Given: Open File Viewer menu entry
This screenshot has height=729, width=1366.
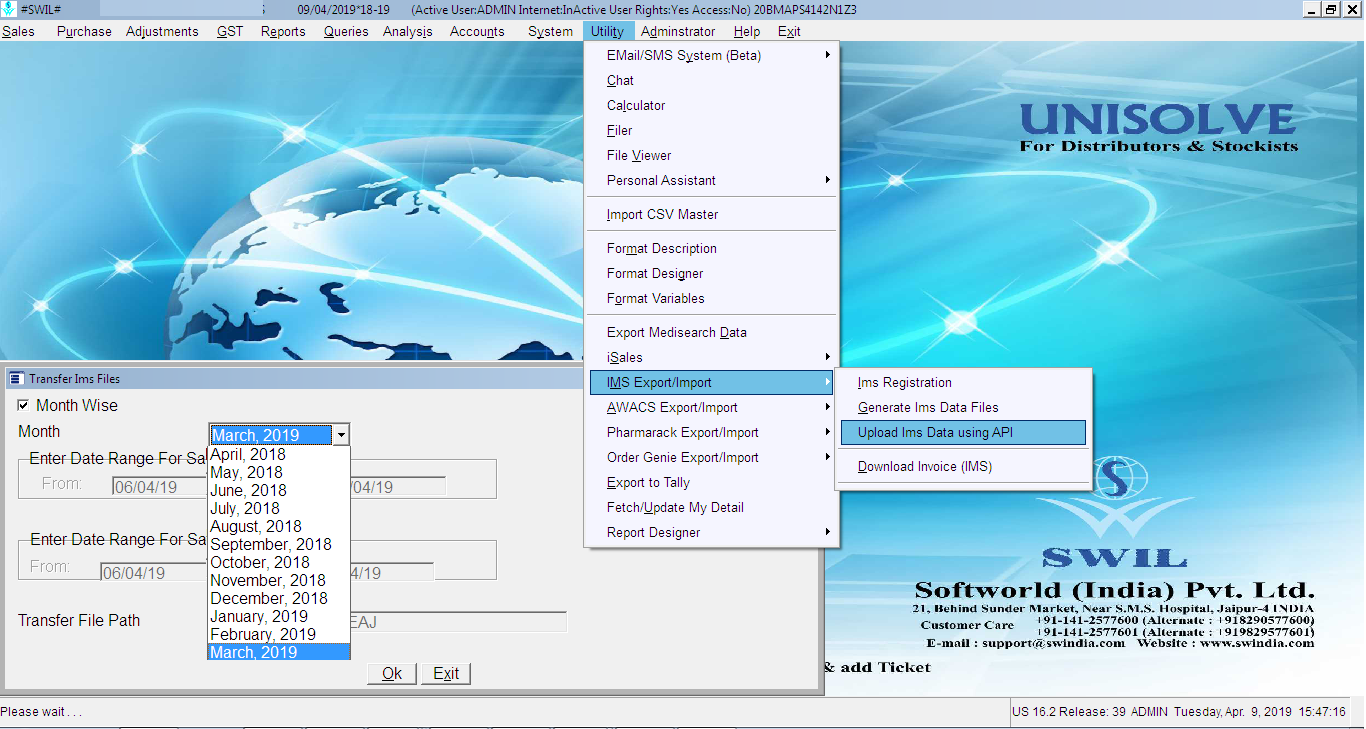Looking at the screenshot, I should [712, 155].
